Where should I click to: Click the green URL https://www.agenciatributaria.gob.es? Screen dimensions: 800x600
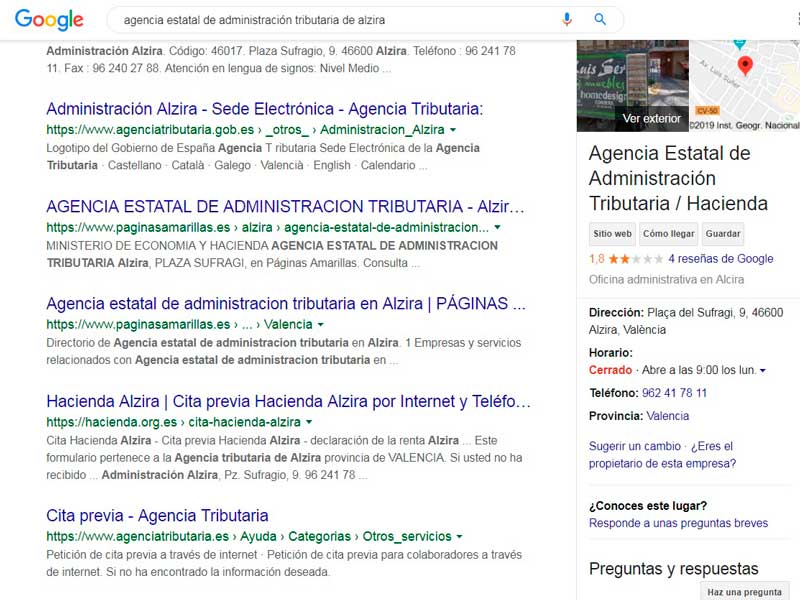150,130
